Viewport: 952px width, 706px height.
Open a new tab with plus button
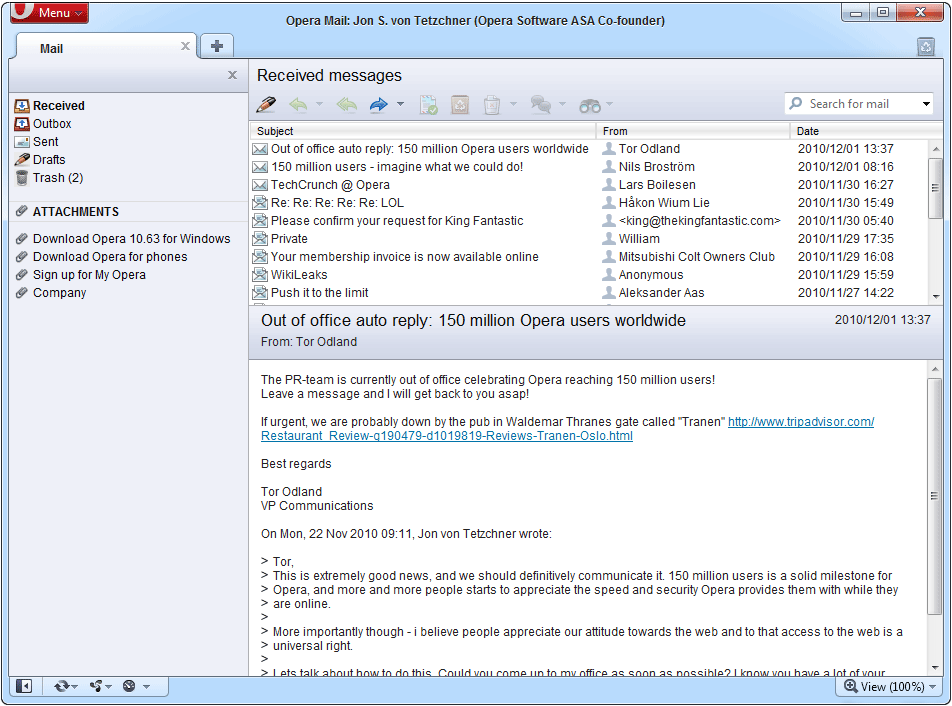click(x=216, y=46)
